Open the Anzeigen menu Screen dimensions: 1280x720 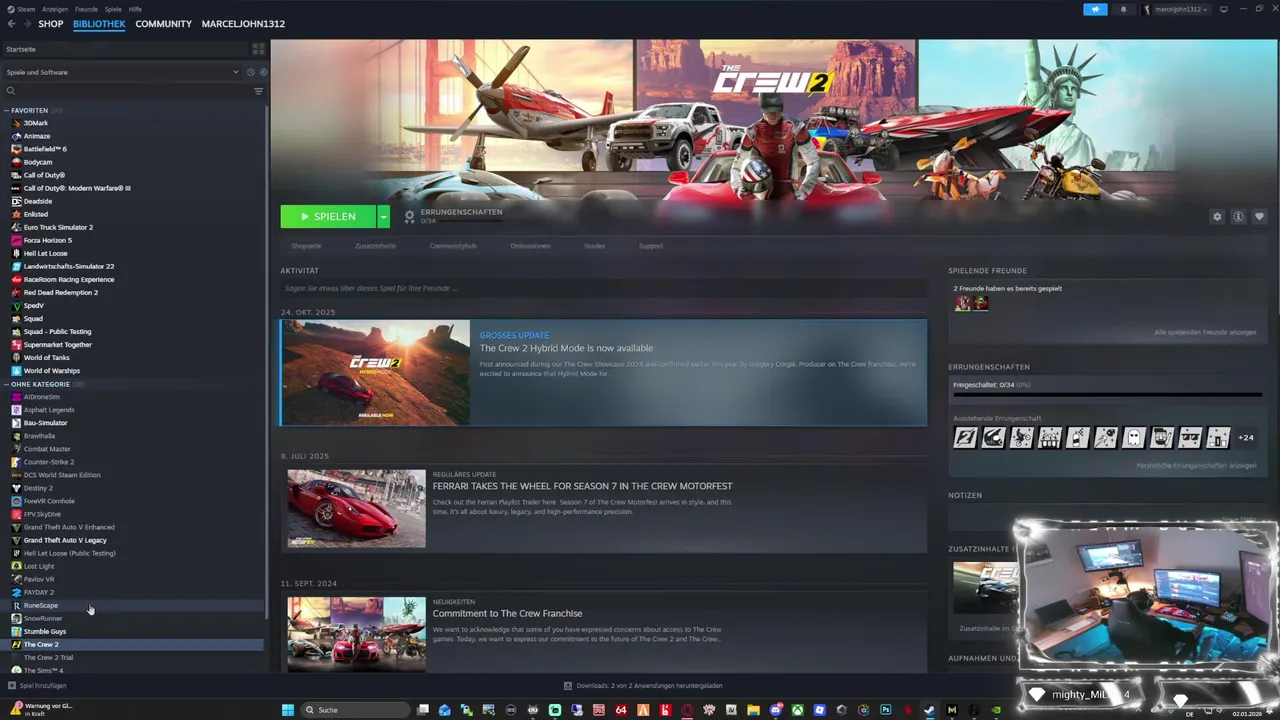coord(55,9)
